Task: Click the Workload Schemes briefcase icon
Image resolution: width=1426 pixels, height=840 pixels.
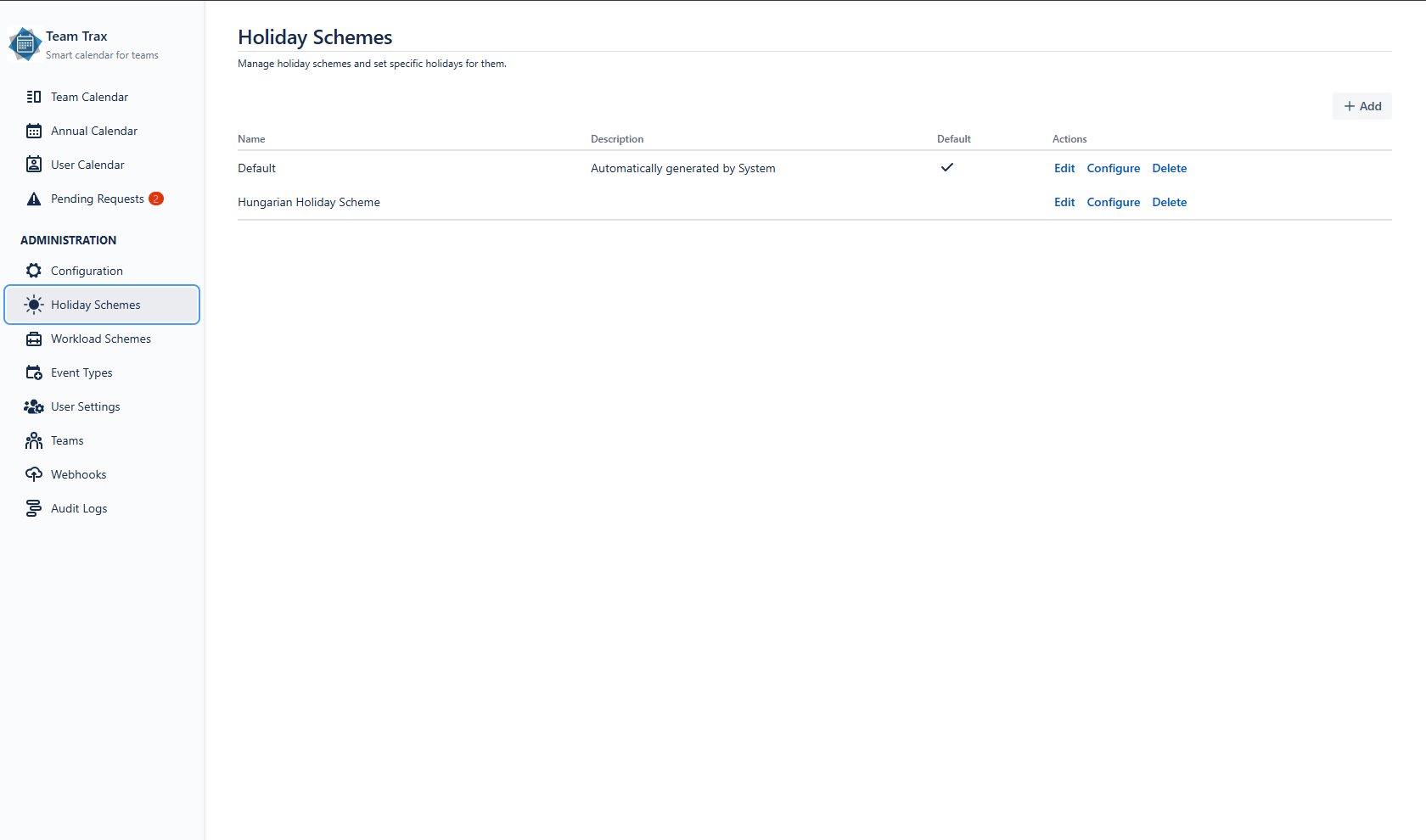Action: [34, 339]
